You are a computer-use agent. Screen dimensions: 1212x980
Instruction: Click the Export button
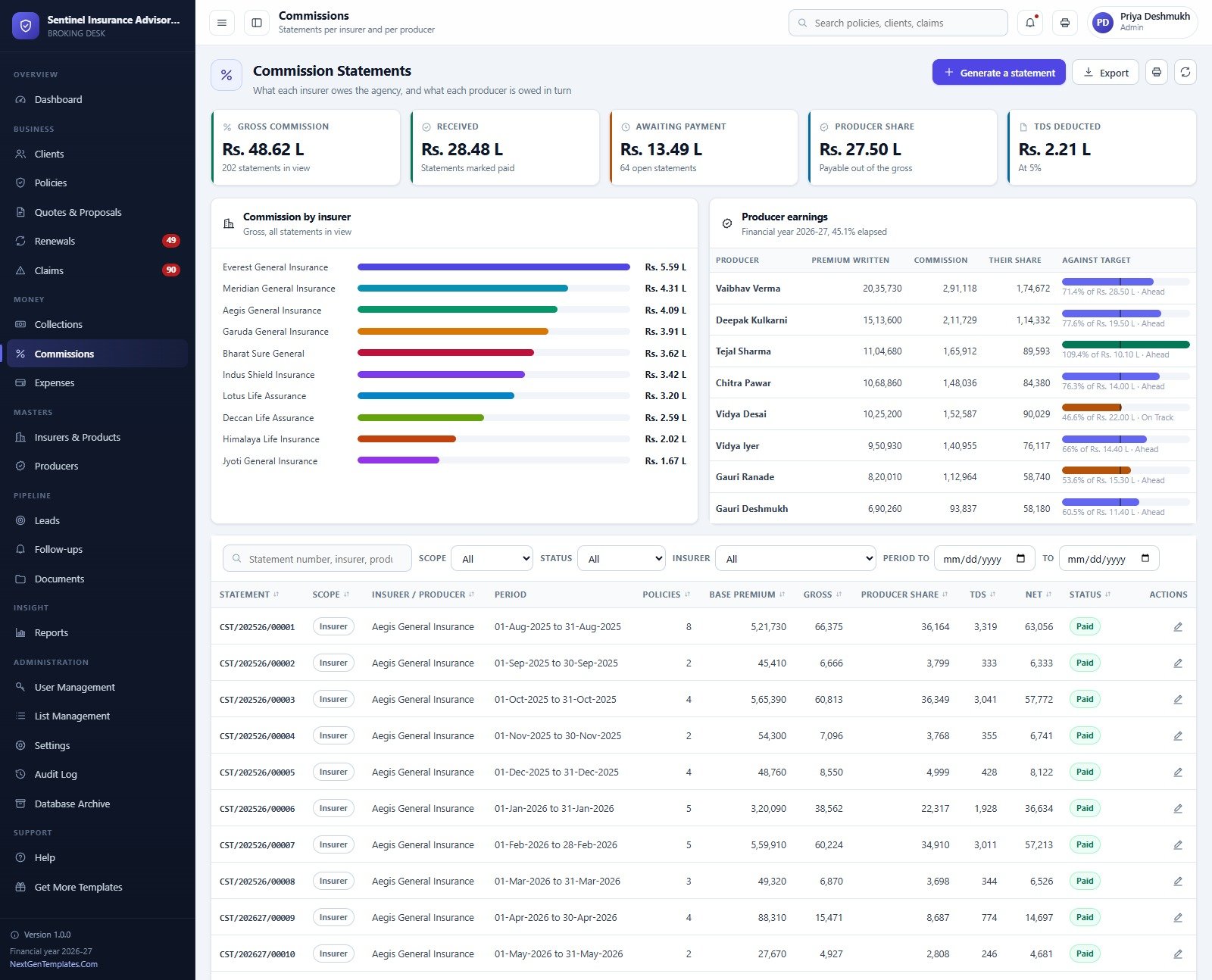click(1106, 73)
